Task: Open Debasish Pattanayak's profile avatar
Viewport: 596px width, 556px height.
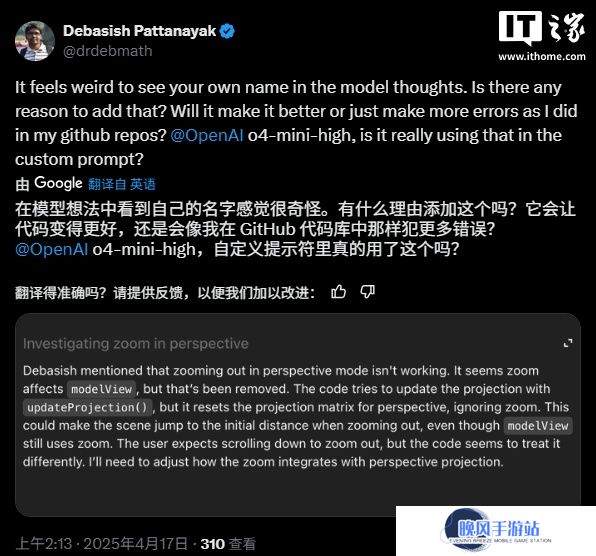Action: pyautogui.click(x=35, y=41)
